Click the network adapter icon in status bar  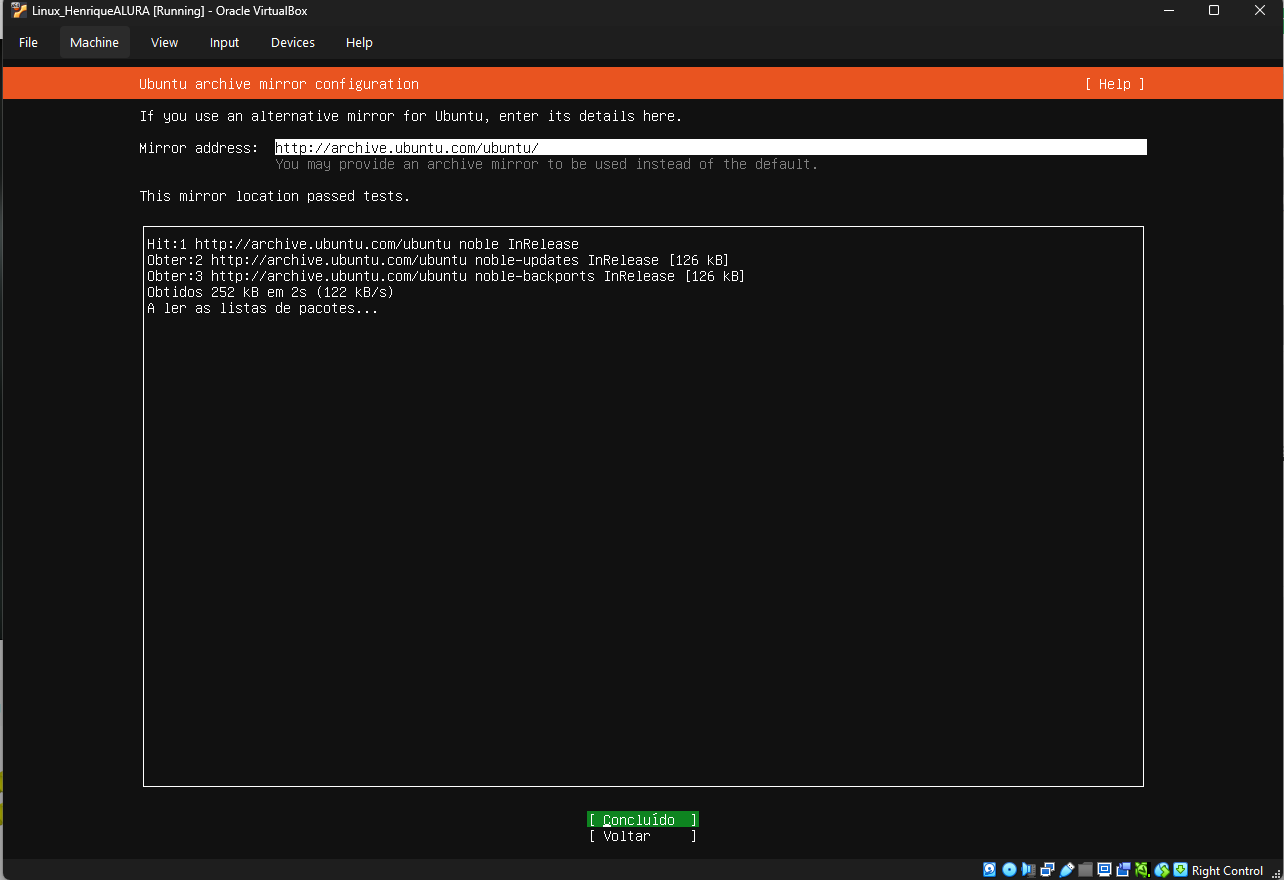[1047, 870]
